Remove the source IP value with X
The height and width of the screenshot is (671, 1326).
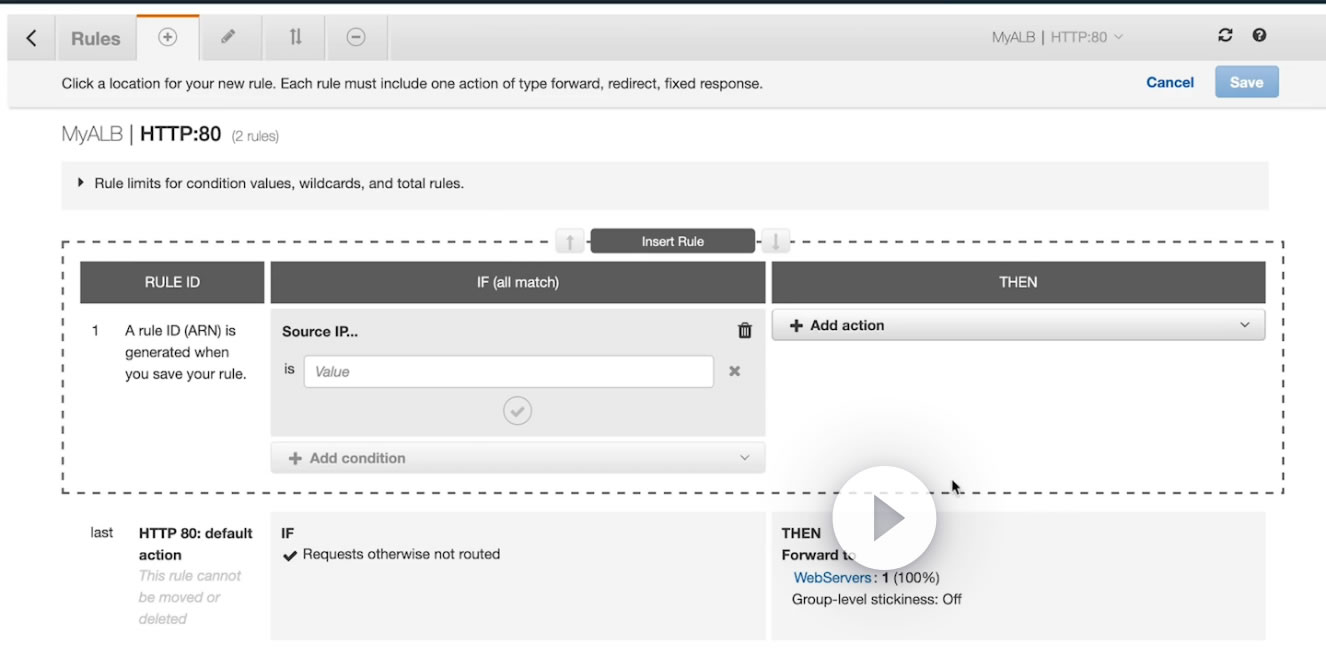[734, 371]
